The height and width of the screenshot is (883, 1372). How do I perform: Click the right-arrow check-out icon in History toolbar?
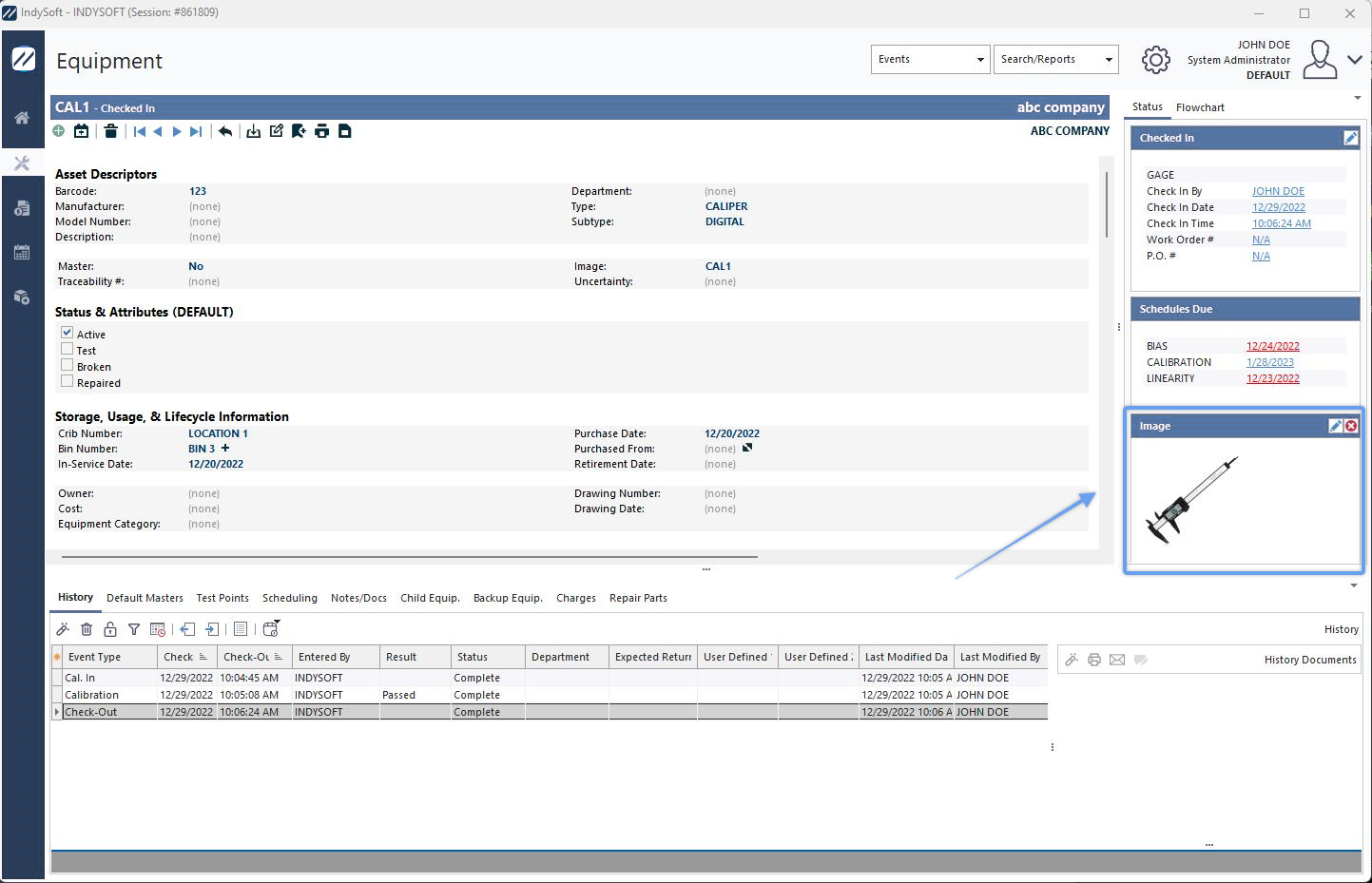pyautogui.click(x=212, y=629)
